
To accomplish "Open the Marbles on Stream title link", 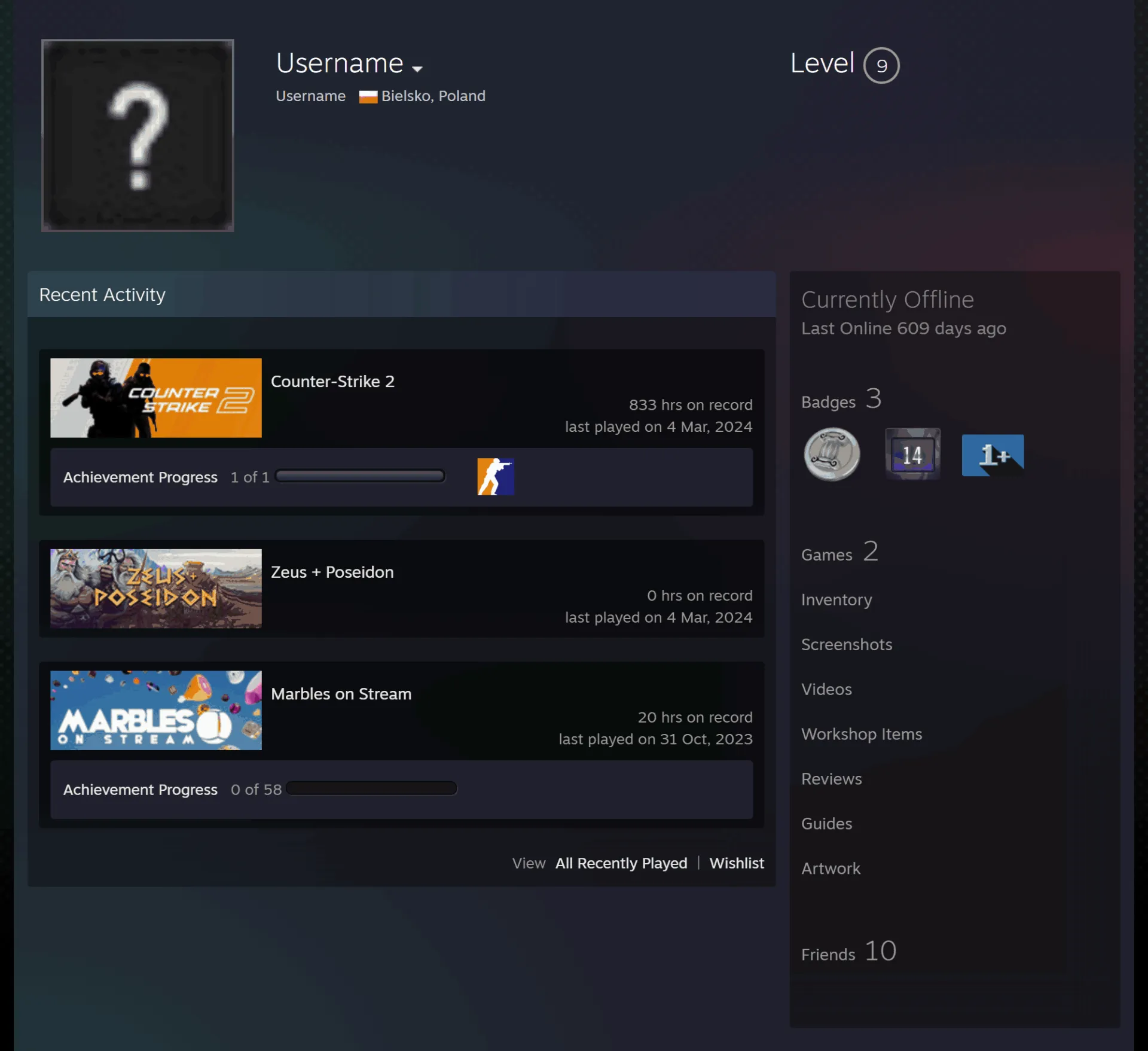I will (341, 694).
